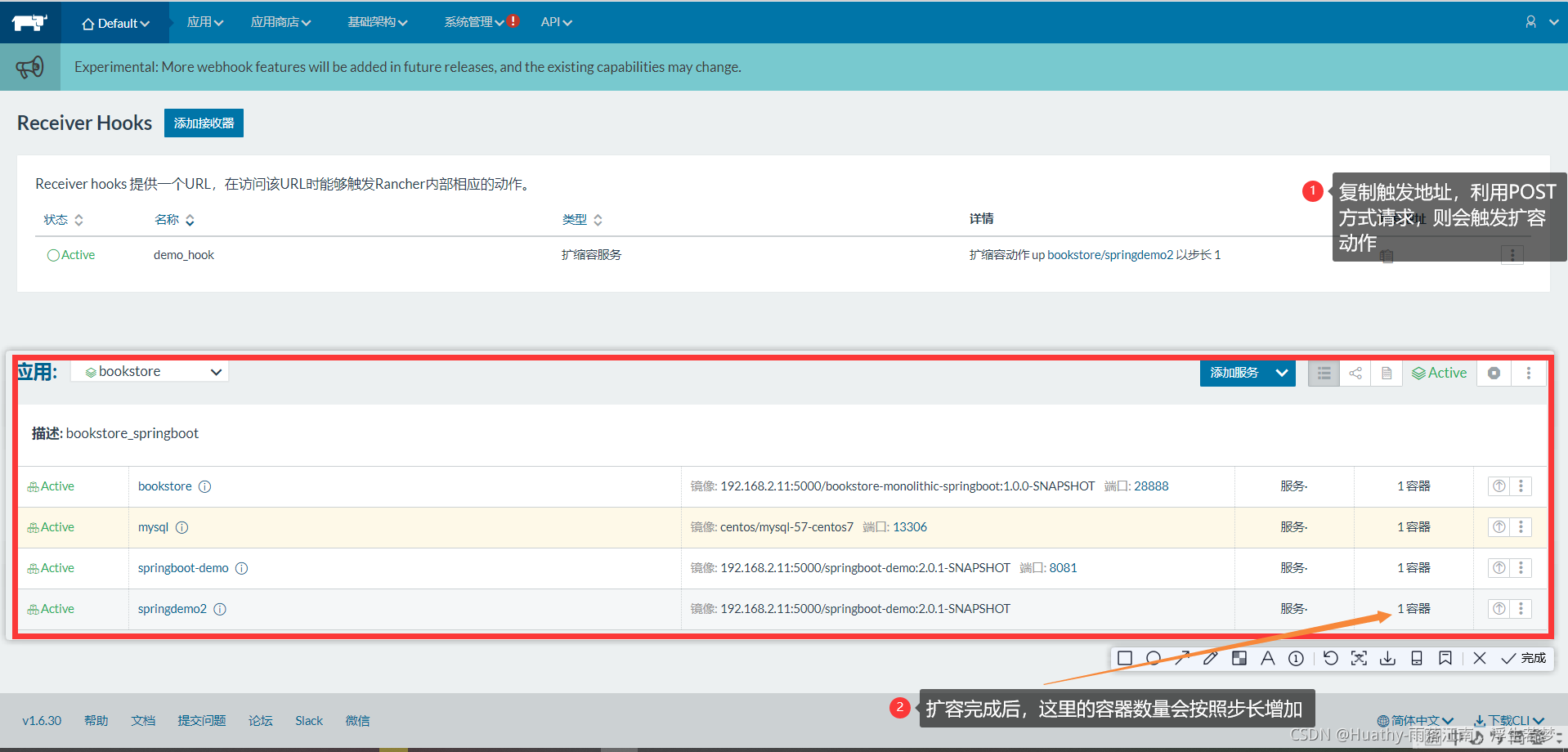
Task: Open the v1.6.30 version link
Action: tap(42, 721)
